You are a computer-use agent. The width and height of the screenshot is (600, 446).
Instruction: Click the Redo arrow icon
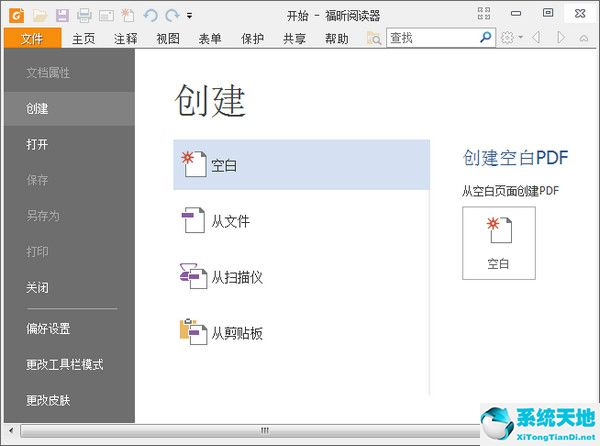172,16
